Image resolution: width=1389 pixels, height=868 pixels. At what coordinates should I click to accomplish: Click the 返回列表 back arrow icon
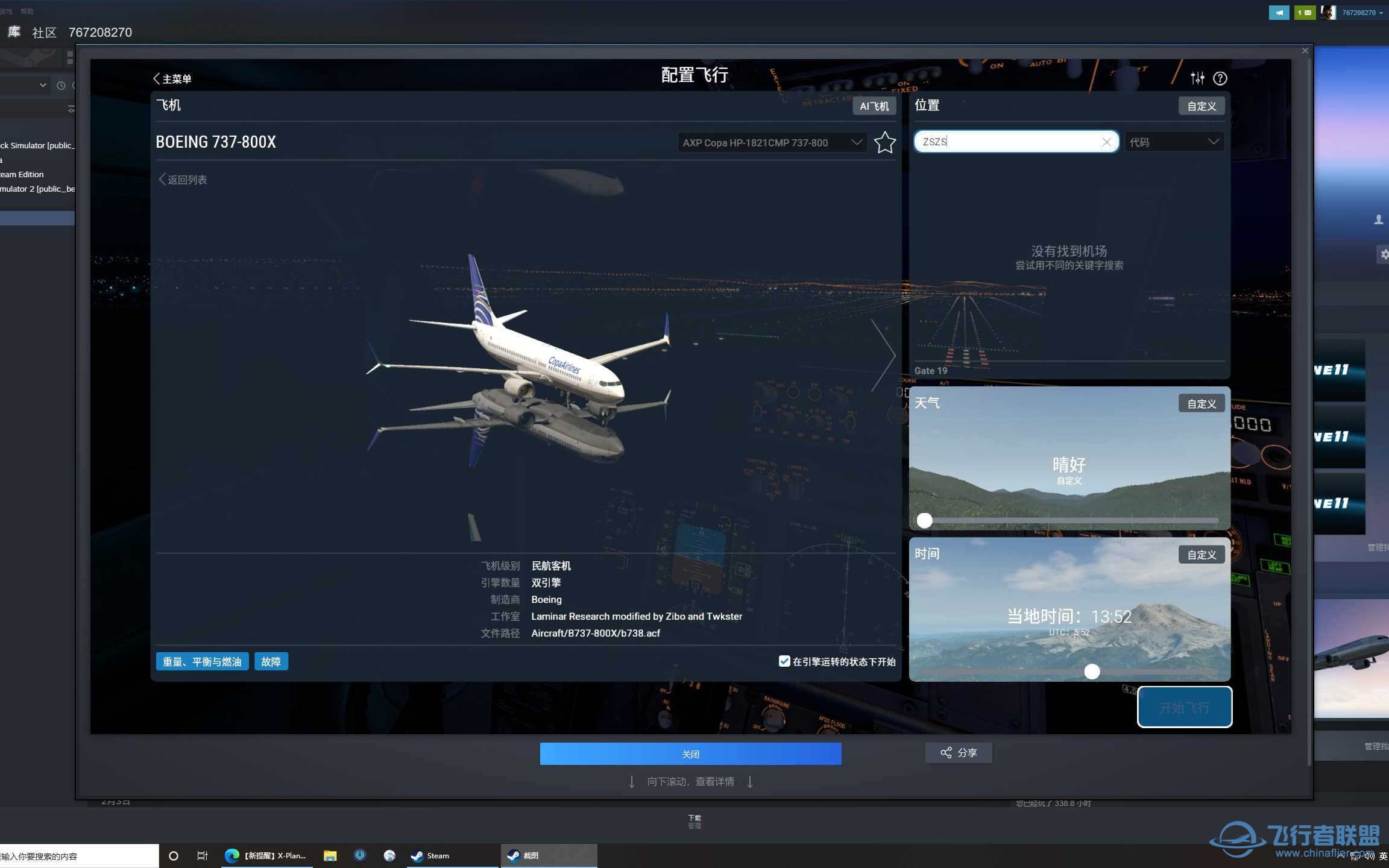(163, 179)
